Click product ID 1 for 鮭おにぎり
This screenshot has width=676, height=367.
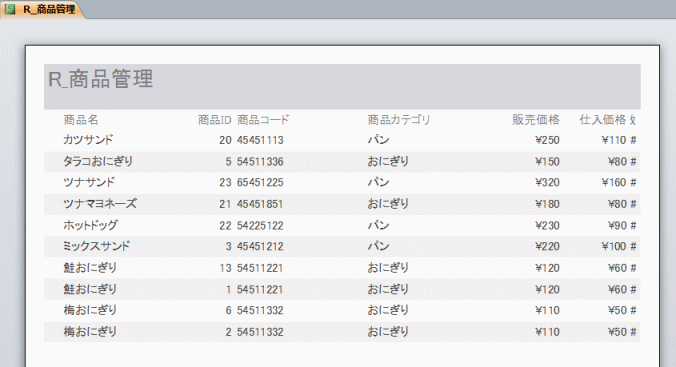pyautogui.click(x=228, y=289)
